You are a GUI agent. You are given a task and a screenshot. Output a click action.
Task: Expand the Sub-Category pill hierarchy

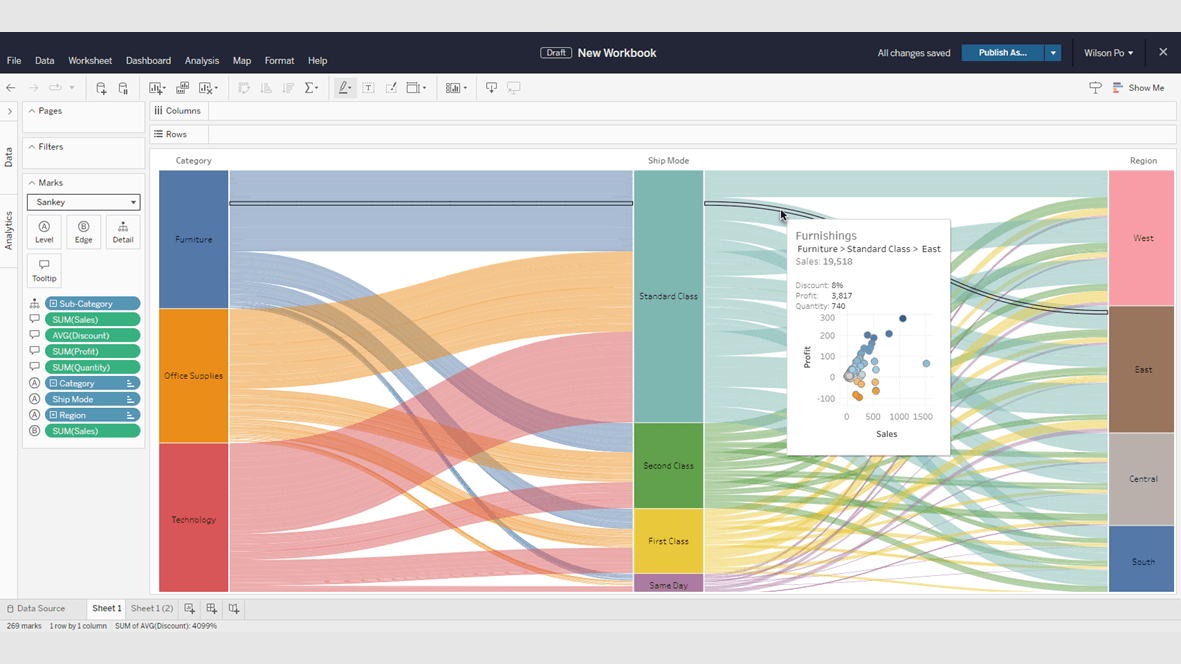tap(53, 304)
